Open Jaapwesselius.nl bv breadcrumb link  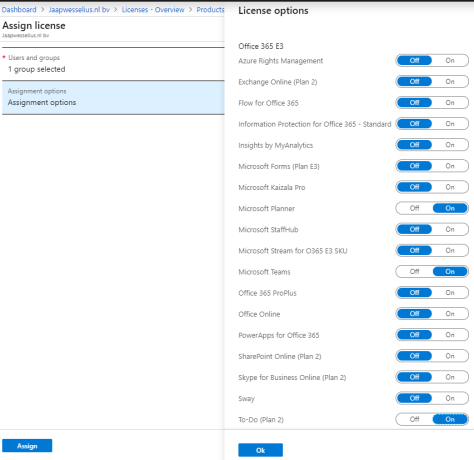(x=79, y=10)
